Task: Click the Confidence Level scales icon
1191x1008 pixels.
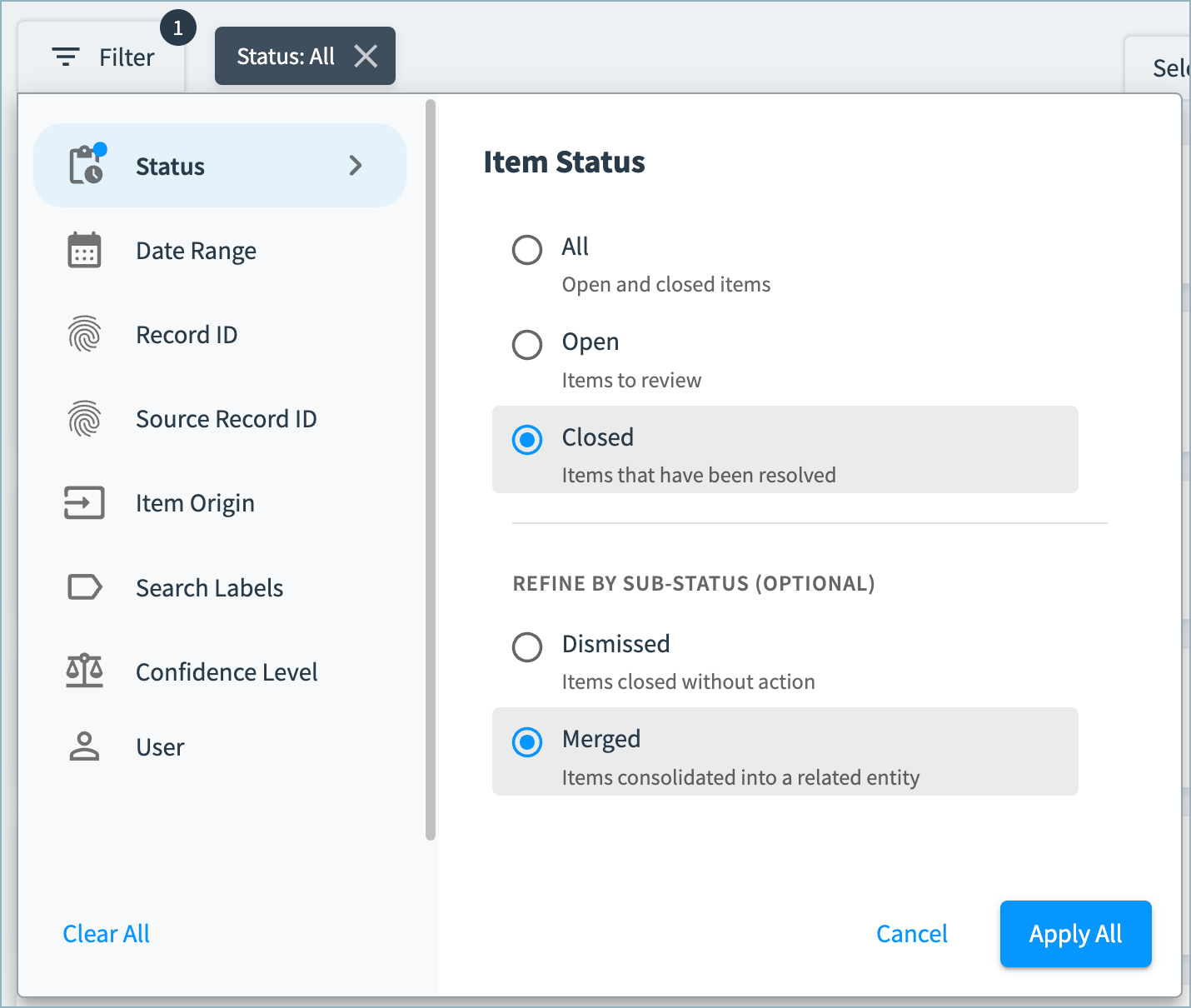Action: tap(84, 671)
